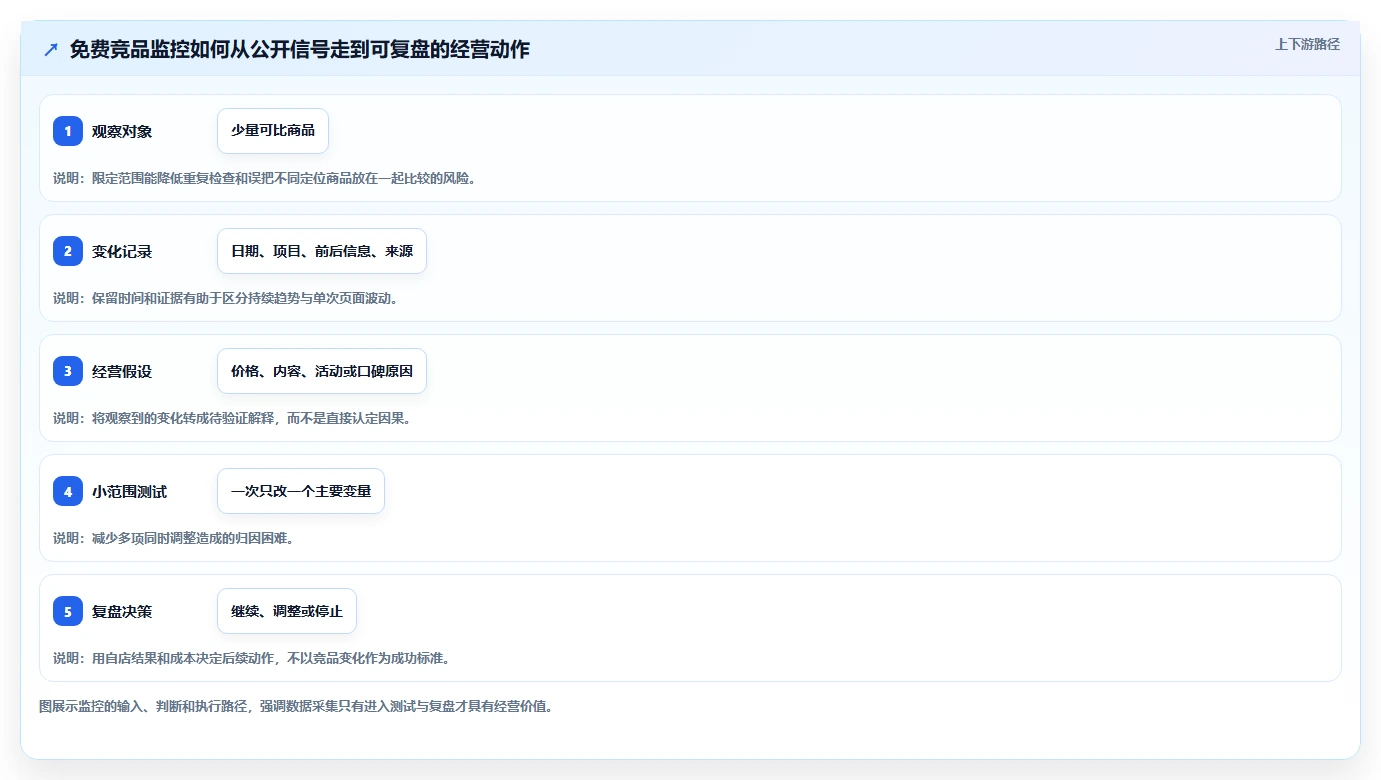The width and height of the screenshot is (1381, 780).
Task: Click the step 2 number badge
Action: pyautogui.click(x=68, y=251)
